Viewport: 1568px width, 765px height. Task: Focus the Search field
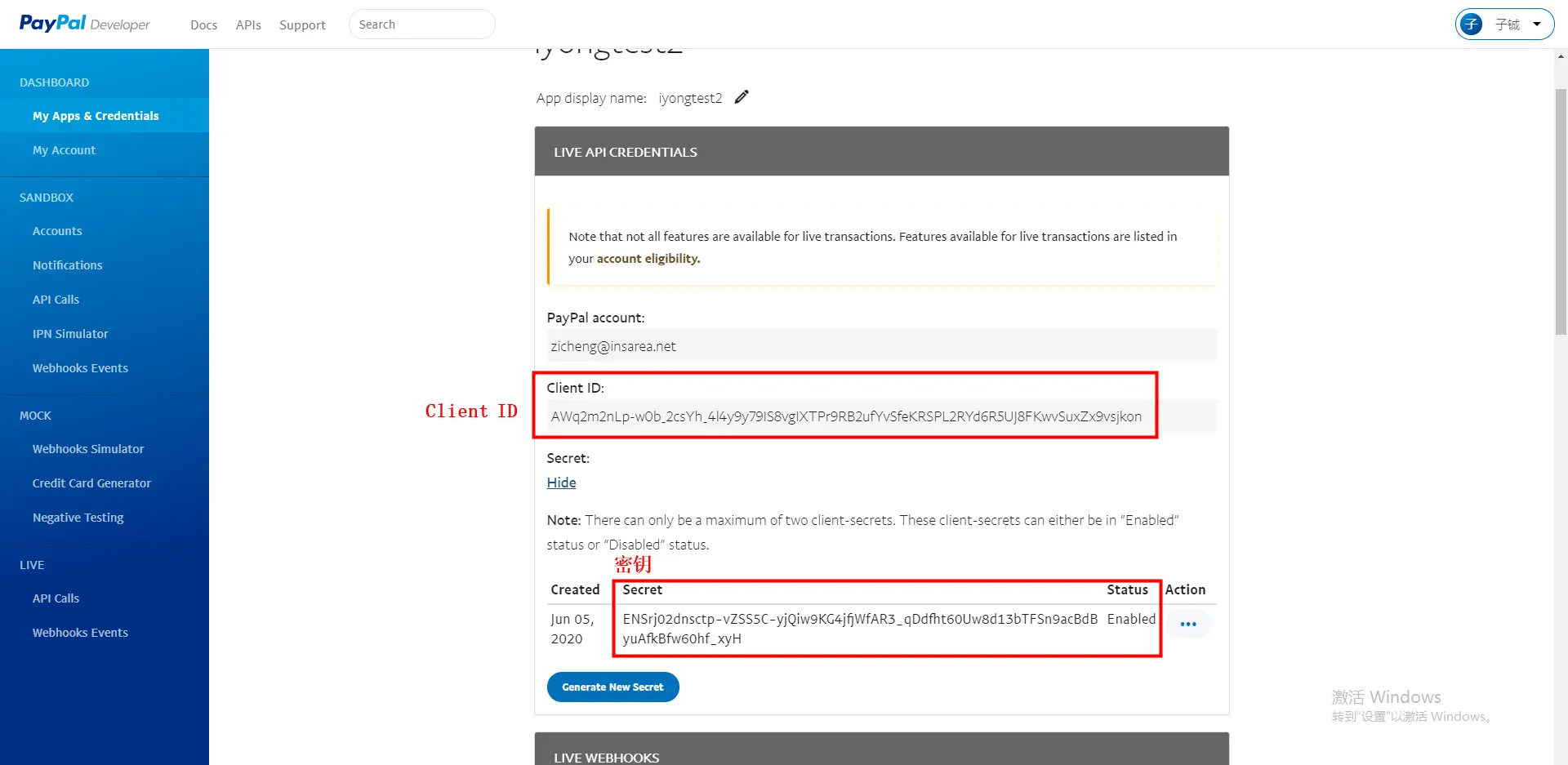[x=421, y=24]
